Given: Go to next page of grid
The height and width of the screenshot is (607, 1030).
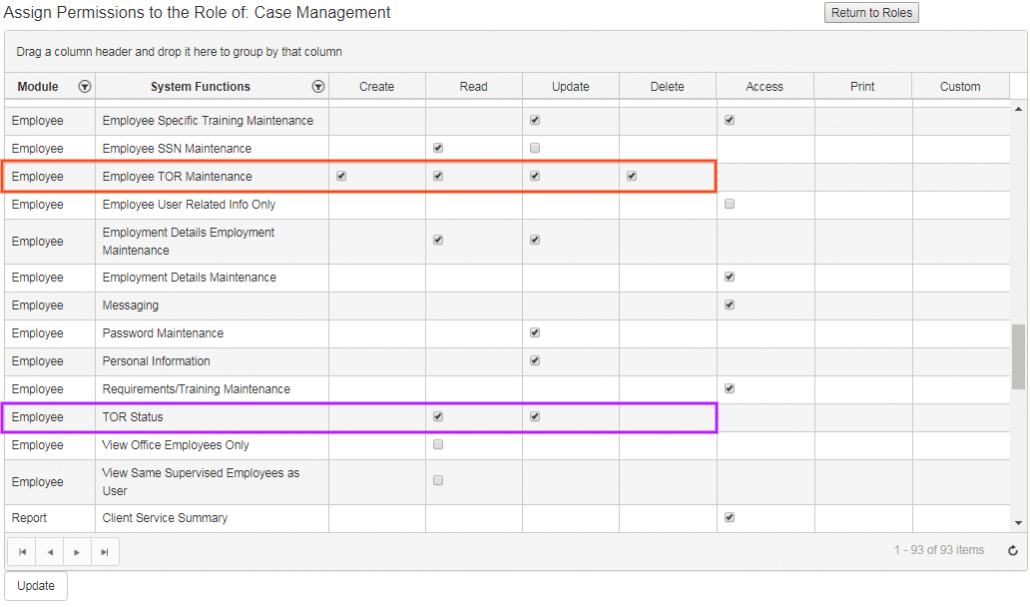Looking at the screenshot, I should pos(77,552).
